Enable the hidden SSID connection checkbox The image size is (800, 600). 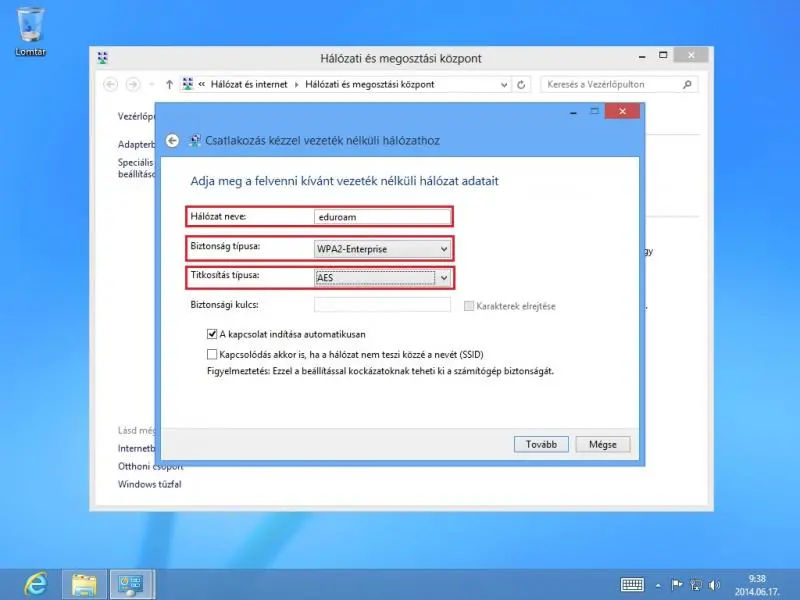[212, 354]
